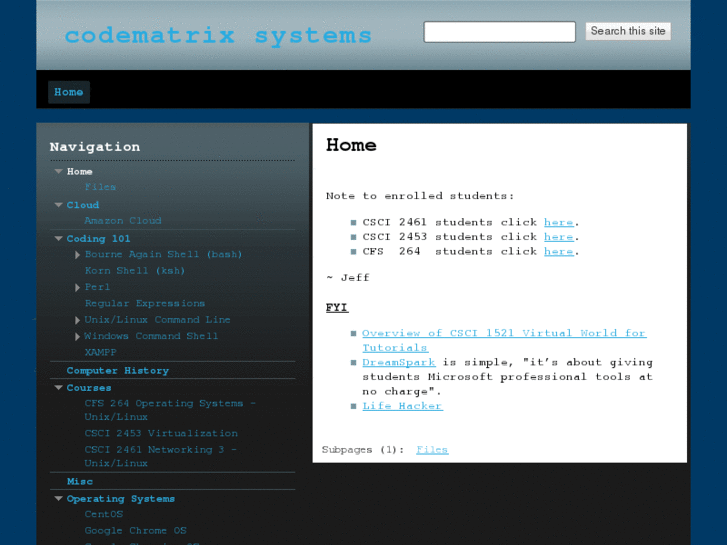
Task: Open the Files subpage link
Action: (x=432, y=450)
